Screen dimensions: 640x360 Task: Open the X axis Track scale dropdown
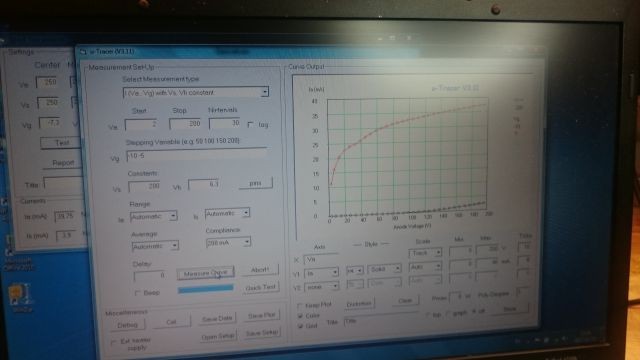point(438,253)
